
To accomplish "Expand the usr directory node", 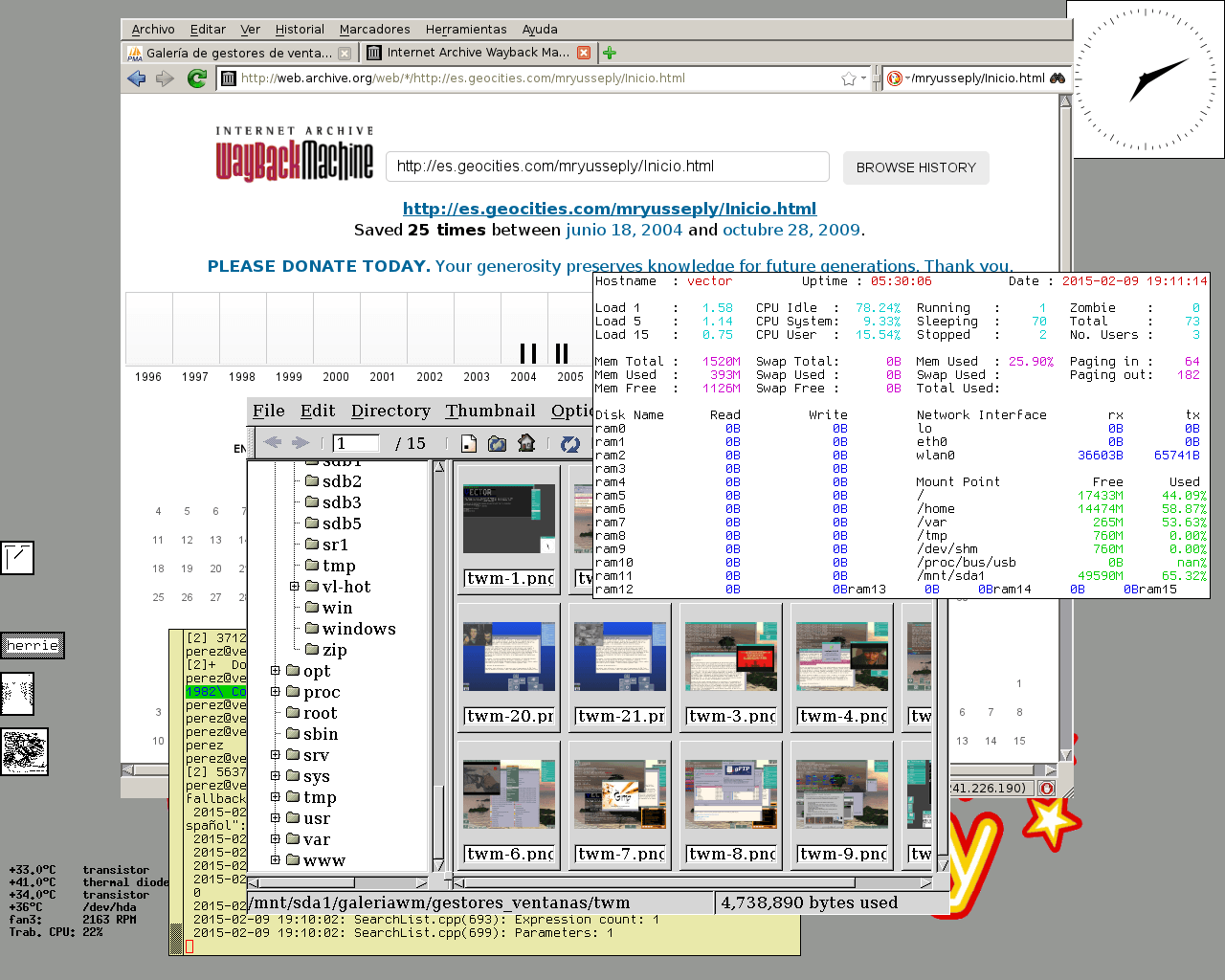I will click(x=276, y=818).
